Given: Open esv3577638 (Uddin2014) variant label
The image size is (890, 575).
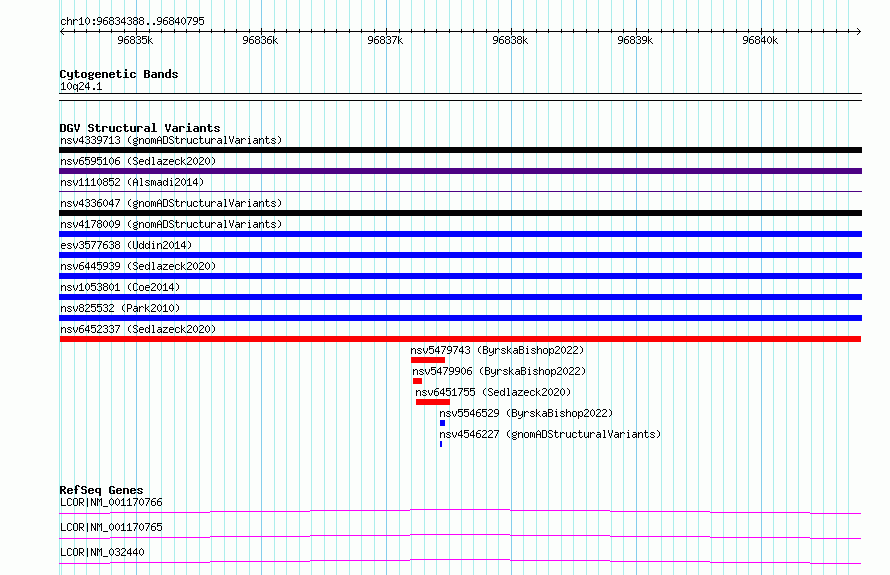Looking at the screenshot, I should tap(126, 245).
